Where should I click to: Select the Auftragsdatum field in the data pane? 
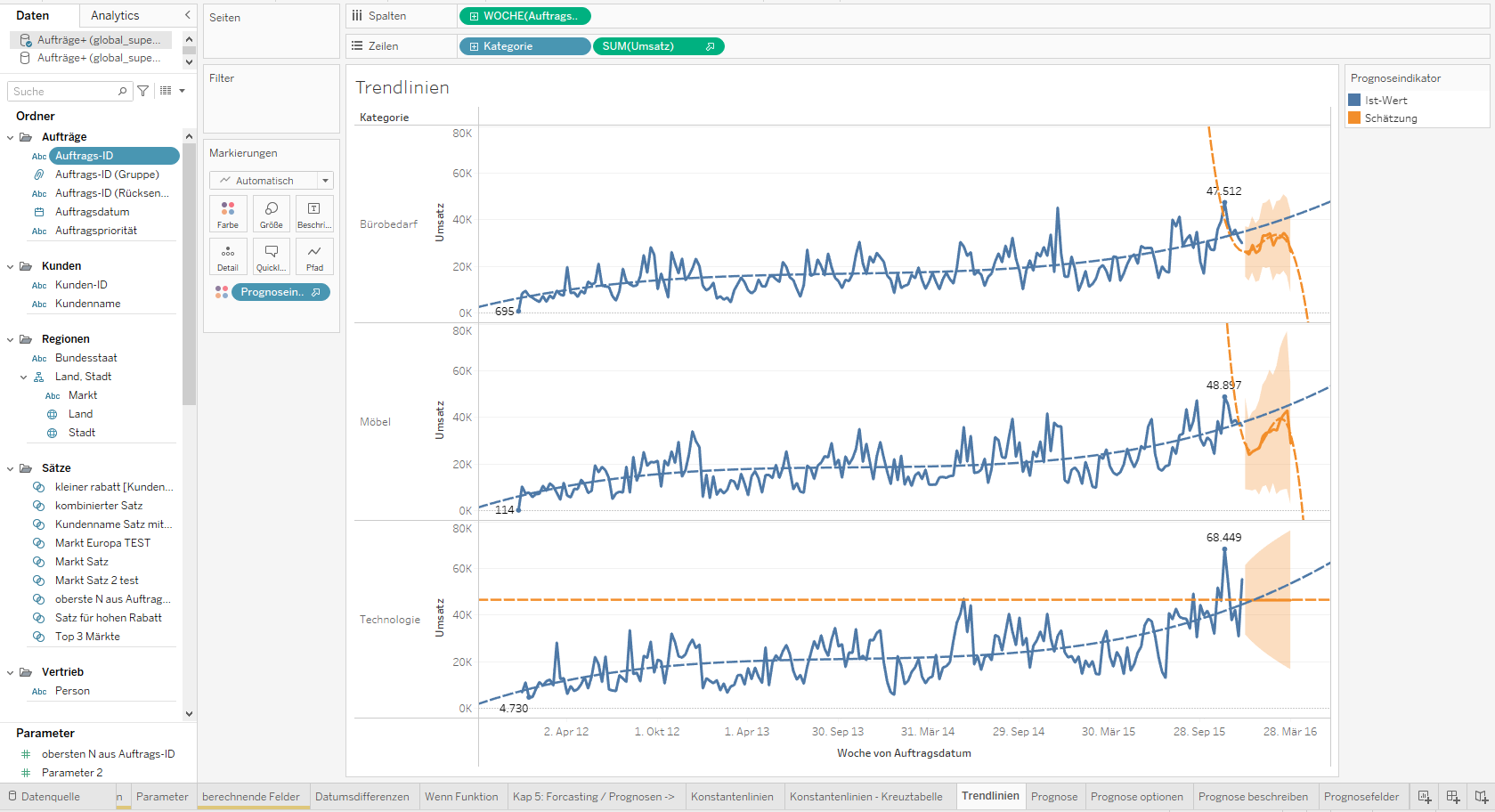pos(92,211)
